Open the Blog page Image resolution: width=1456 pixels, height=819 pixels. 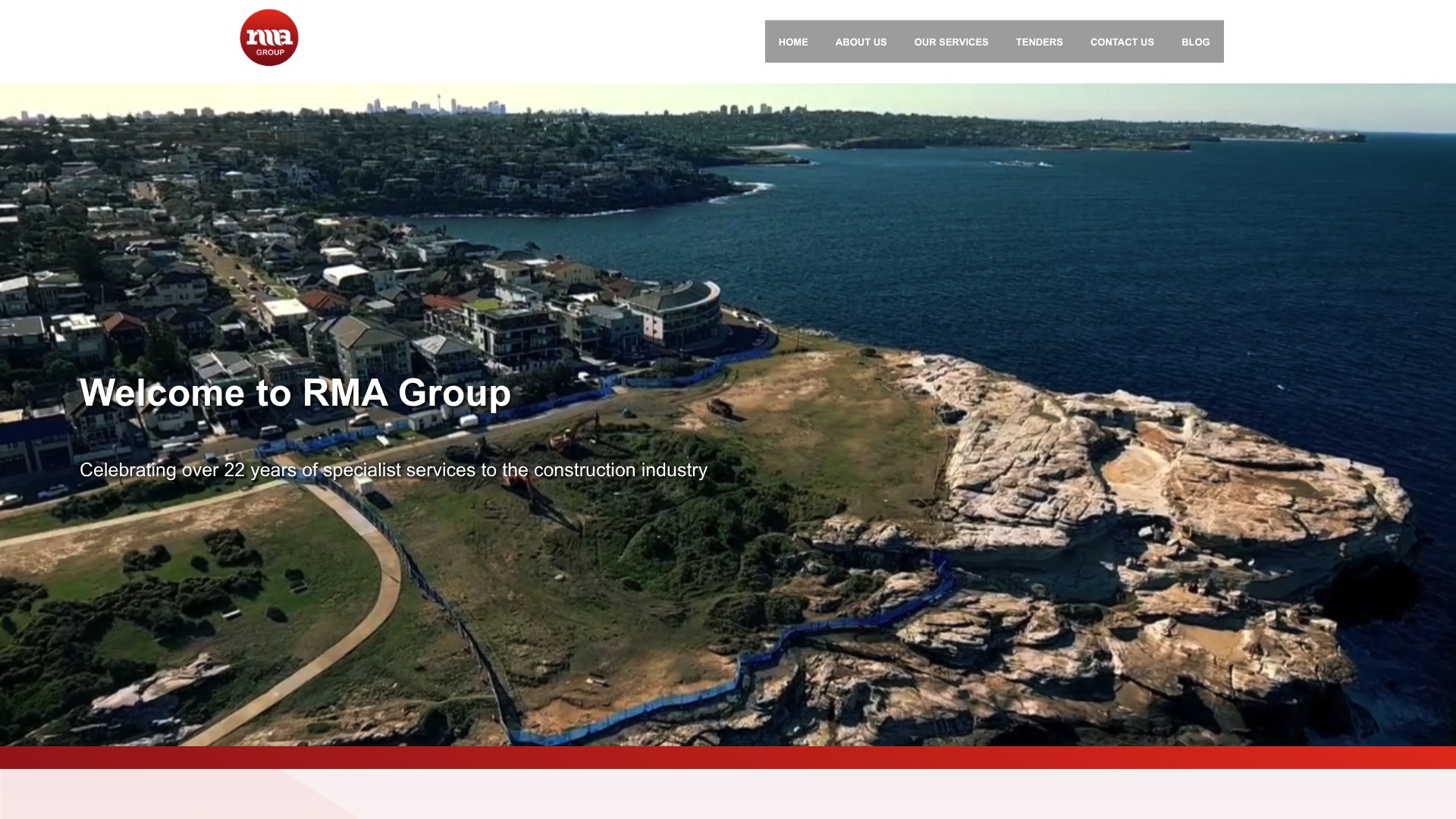(x=1195, y=42)
